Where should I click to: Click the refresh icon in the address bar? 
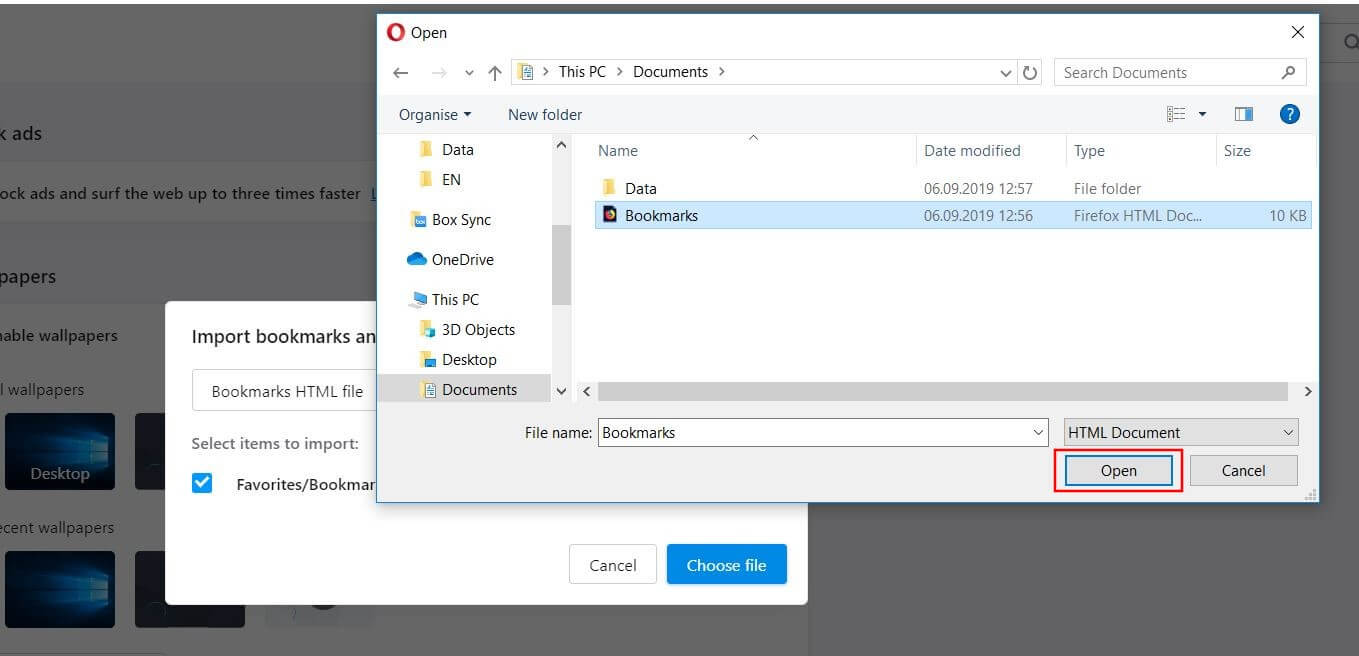[x=1030, y=71]
